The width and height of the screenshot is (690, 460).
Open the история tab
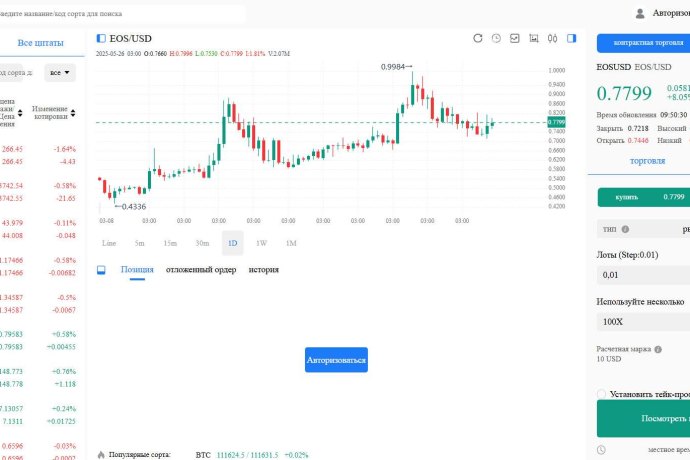pyautogui.click(x=264, y=269)
